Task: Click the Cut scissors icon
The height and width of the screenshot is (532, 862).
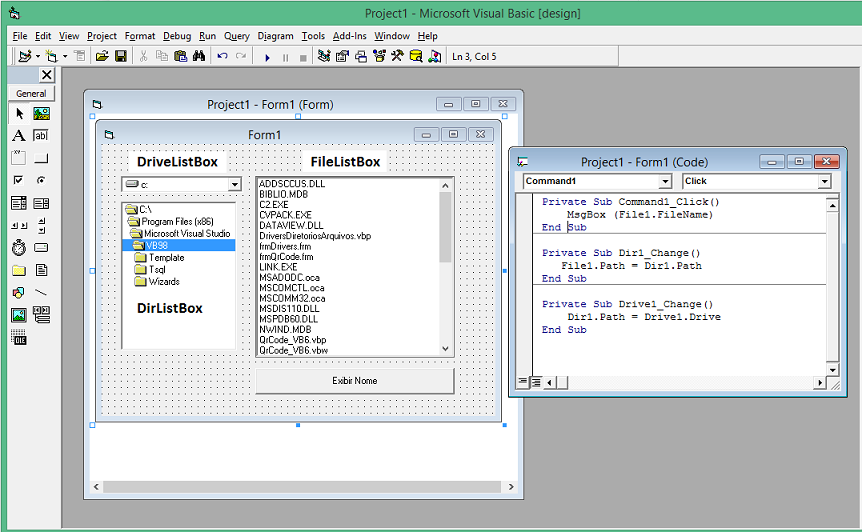Action: (x=143, y=56)
